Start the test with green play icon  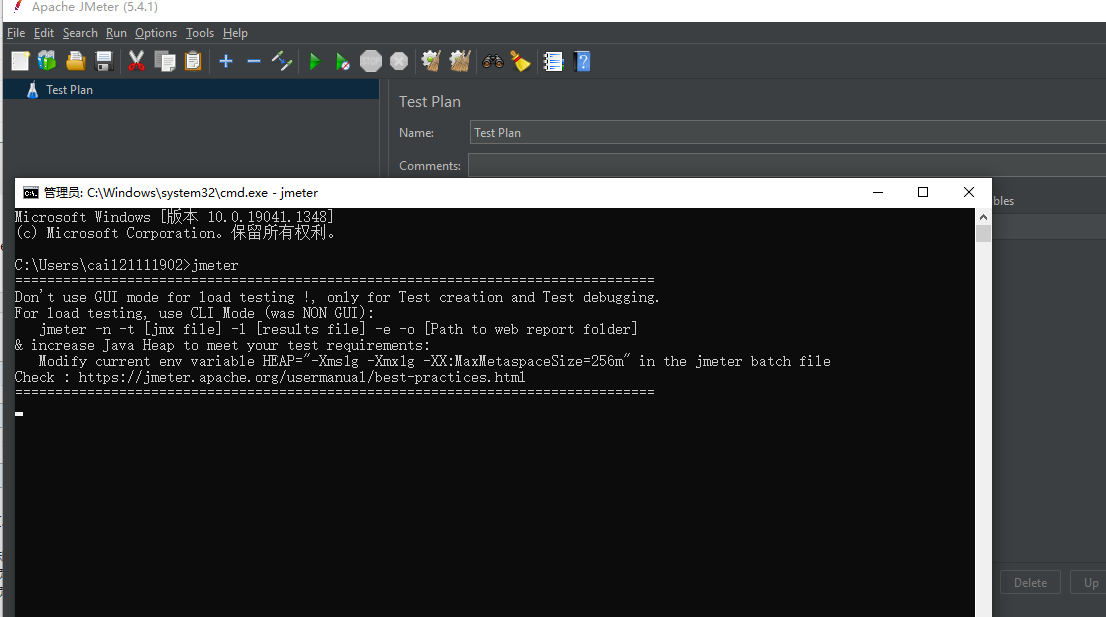315,62
